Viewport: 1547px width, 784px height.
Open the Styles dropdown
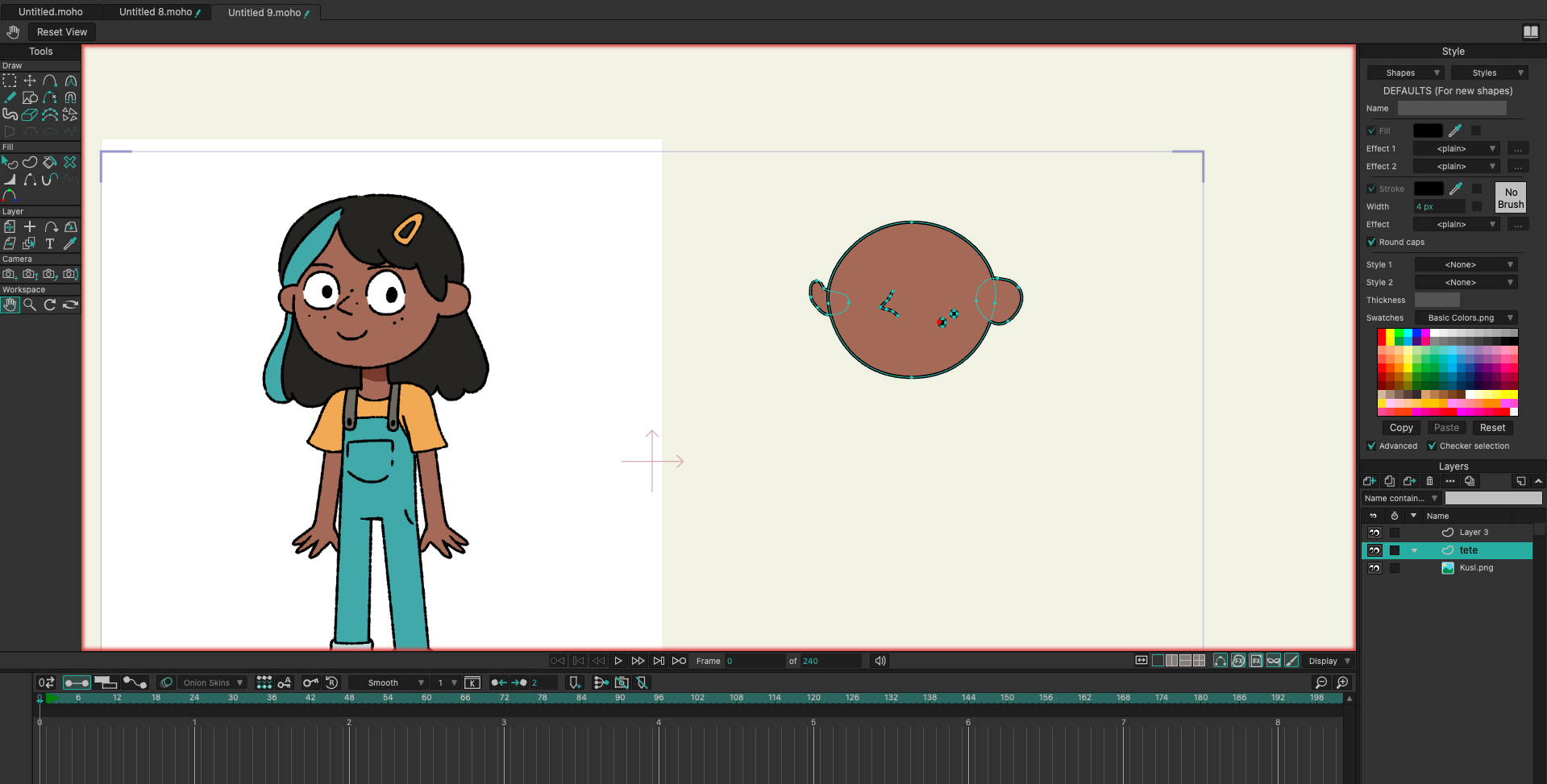1489,73
